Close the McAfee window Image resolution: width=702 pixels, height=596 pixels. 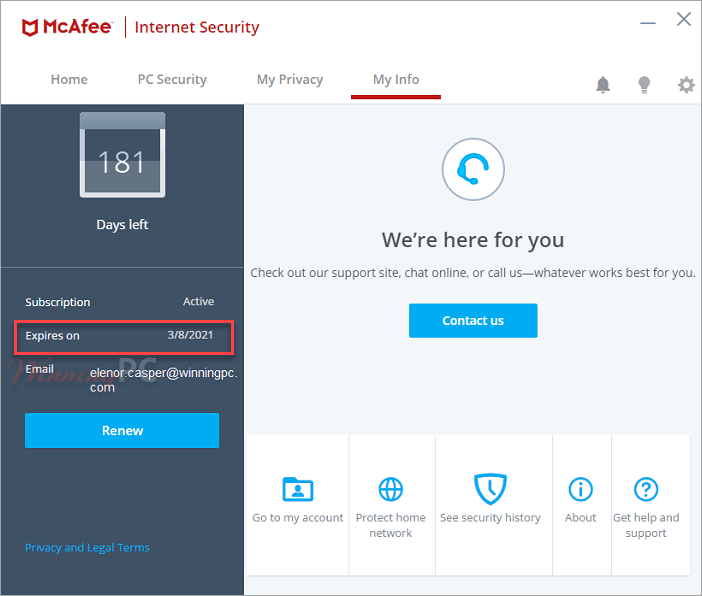tap(684, 19)
